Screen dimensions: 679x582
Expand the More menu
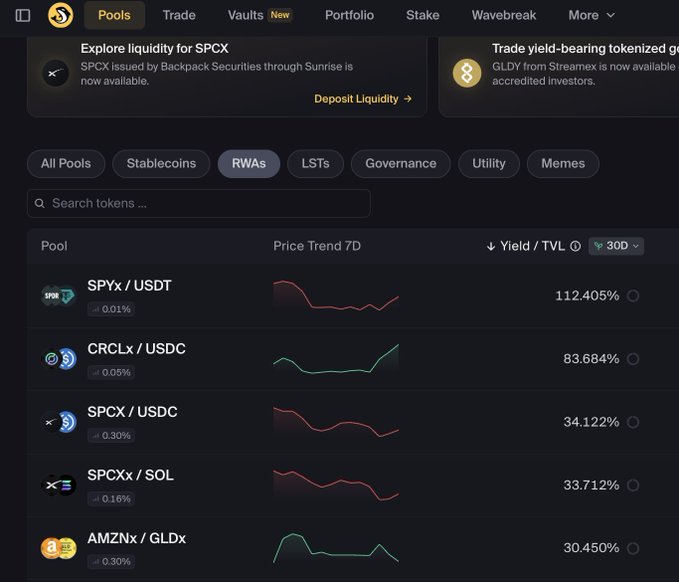(592, 15)
